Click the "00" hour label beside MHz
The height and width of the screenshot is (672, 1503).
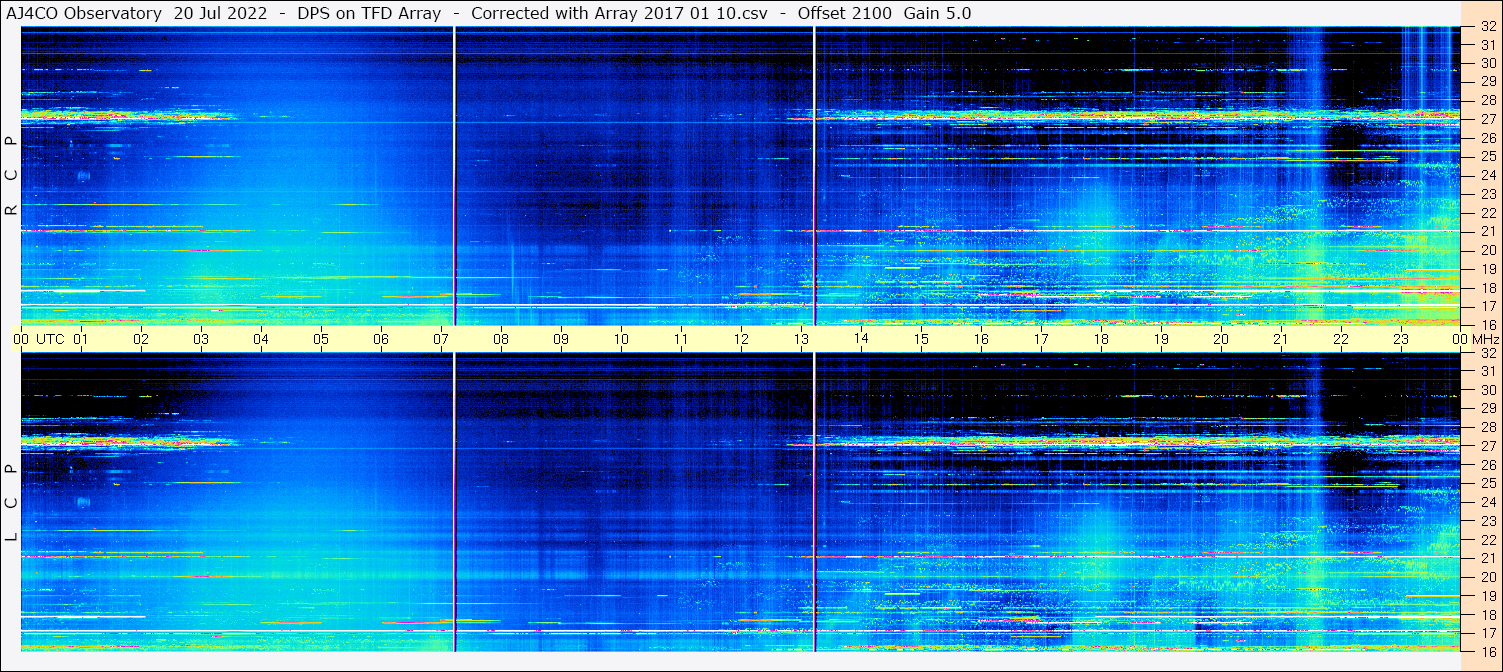(x=1460, y=339)
